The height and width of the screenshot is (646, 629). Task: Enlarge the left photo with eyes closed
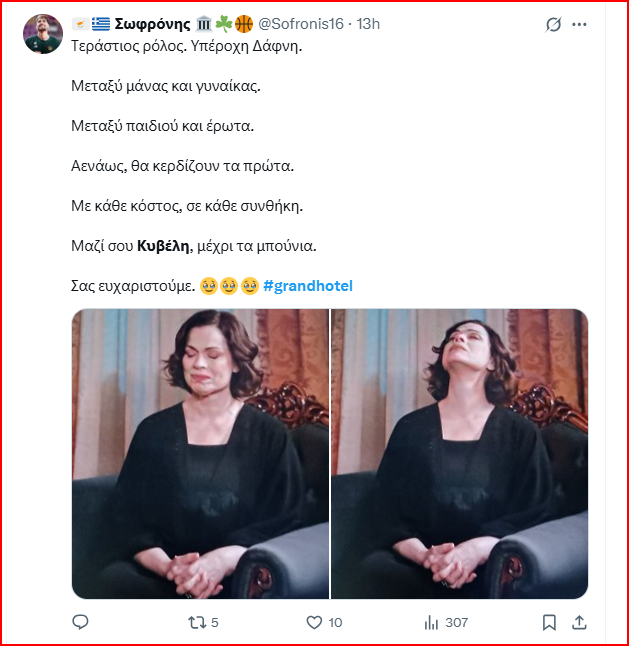click(201, 454)
